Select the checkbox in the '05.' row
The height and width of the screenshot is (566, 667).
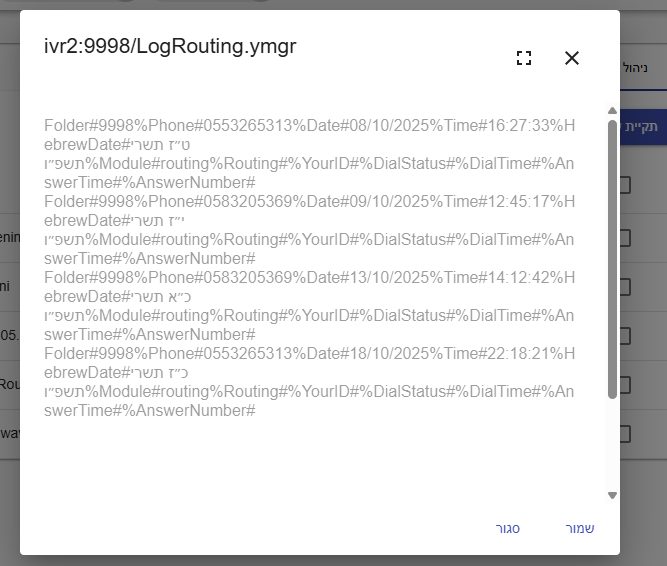click(x=625, y=336)
